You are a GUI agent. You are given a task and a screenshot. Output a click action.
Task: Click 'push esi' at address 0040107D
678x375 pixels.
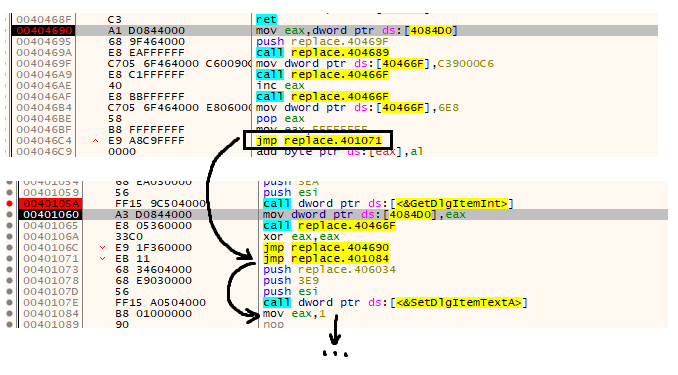point(291,292)
